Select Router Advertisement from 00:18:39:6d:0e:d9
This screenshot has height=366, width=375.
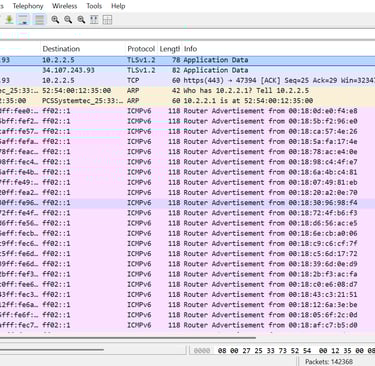pos(187,264)
